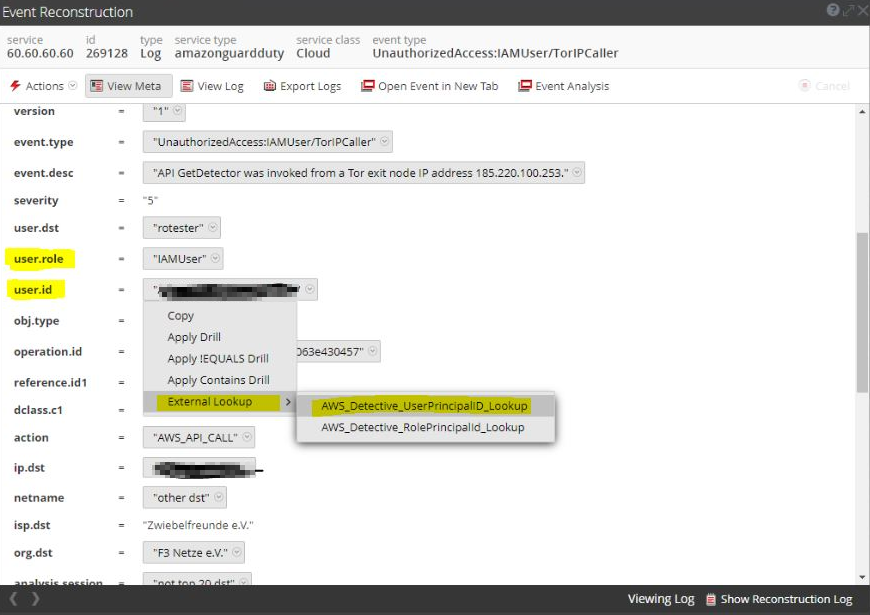870x615 pixels.
Task: Click the blurred ip.dst value box
Action: click(x=199, y=468)
